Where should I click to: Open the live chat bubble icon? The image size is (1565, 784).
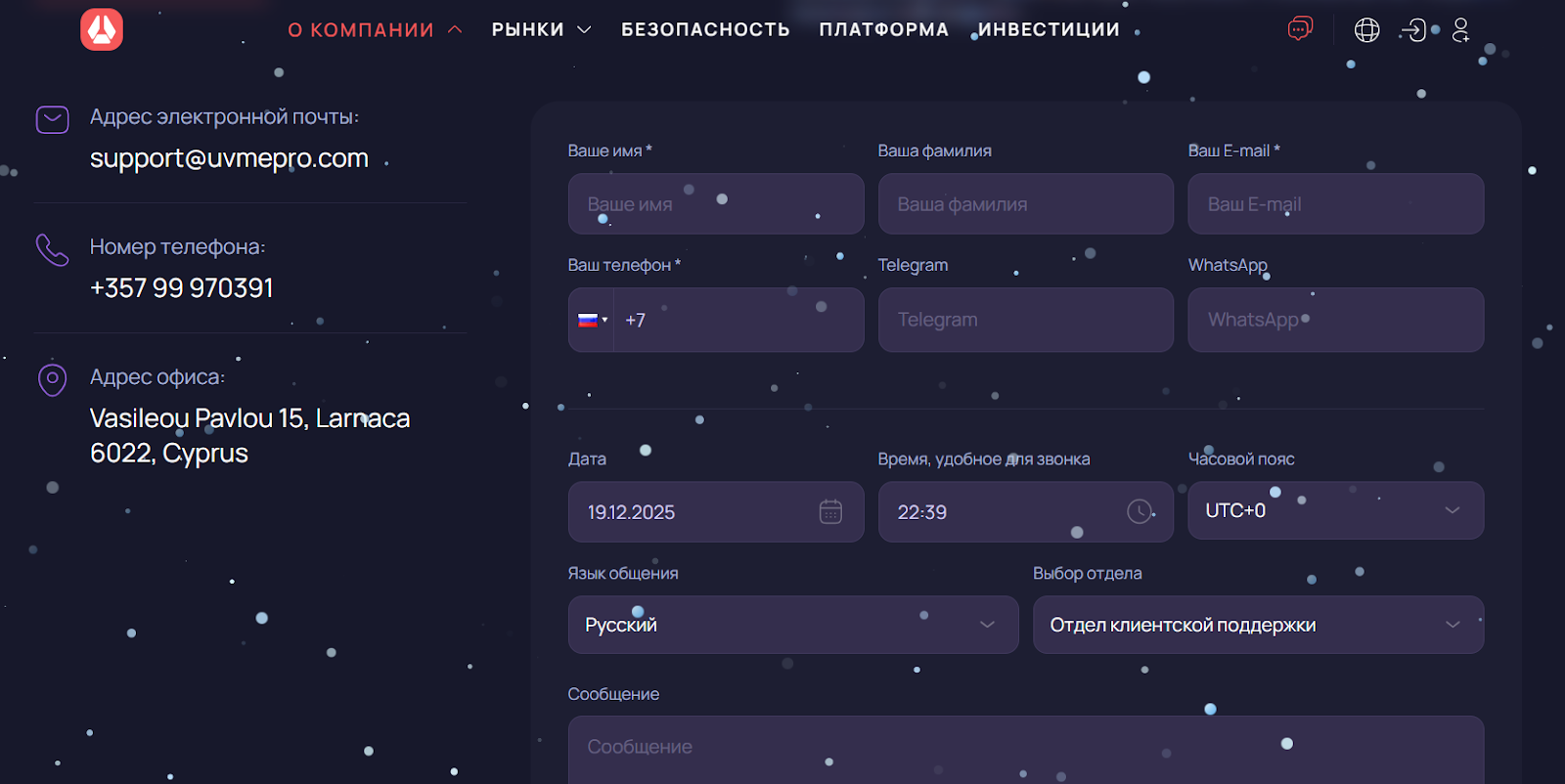pyautogui.click(x=1300, y=29)
